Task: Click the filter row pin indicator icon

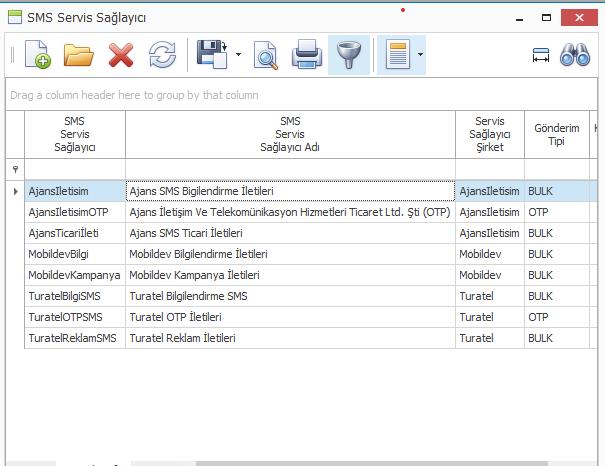Action: 15,169
